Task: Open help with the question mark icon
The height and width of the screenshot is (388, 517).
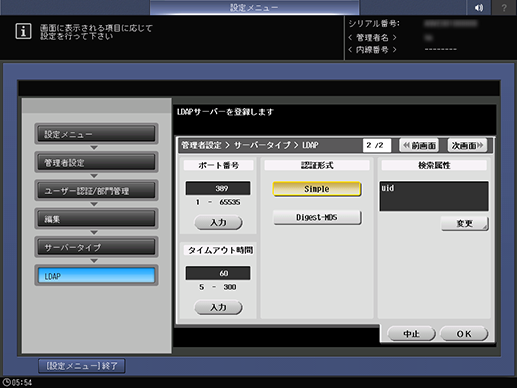Action: pyautogui.click(x=504, y=7)
